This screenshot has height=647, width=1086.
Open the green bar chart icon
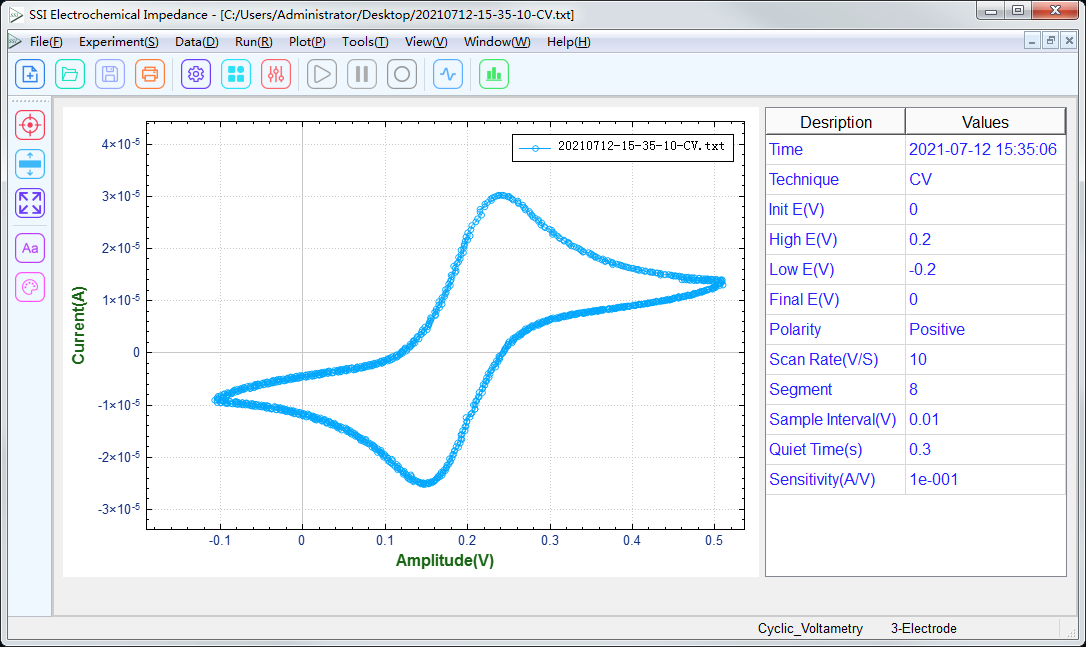(494, 74)
